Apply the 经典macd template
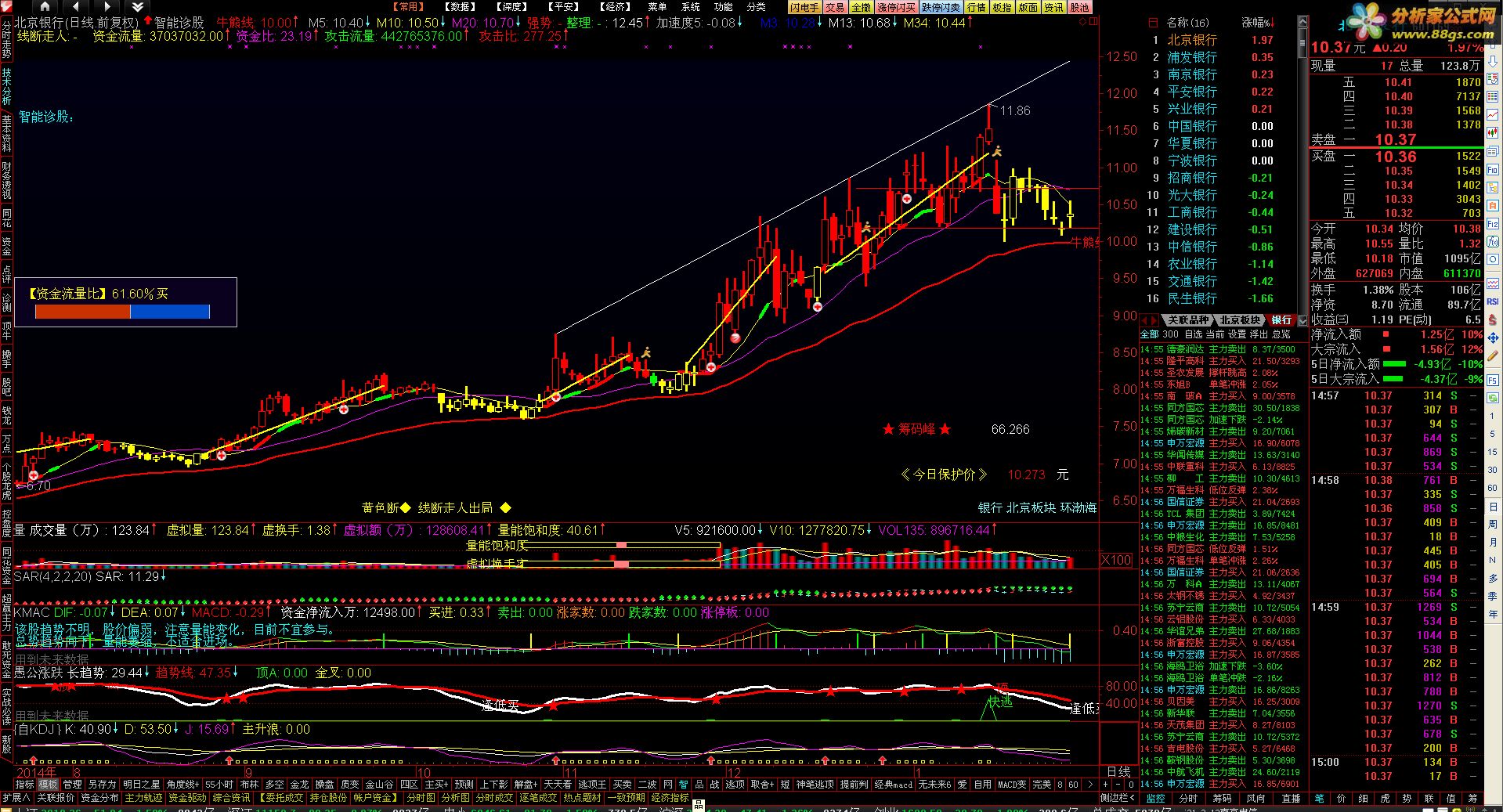This screenshot has width=1503, height=812. tap(894, 784)
